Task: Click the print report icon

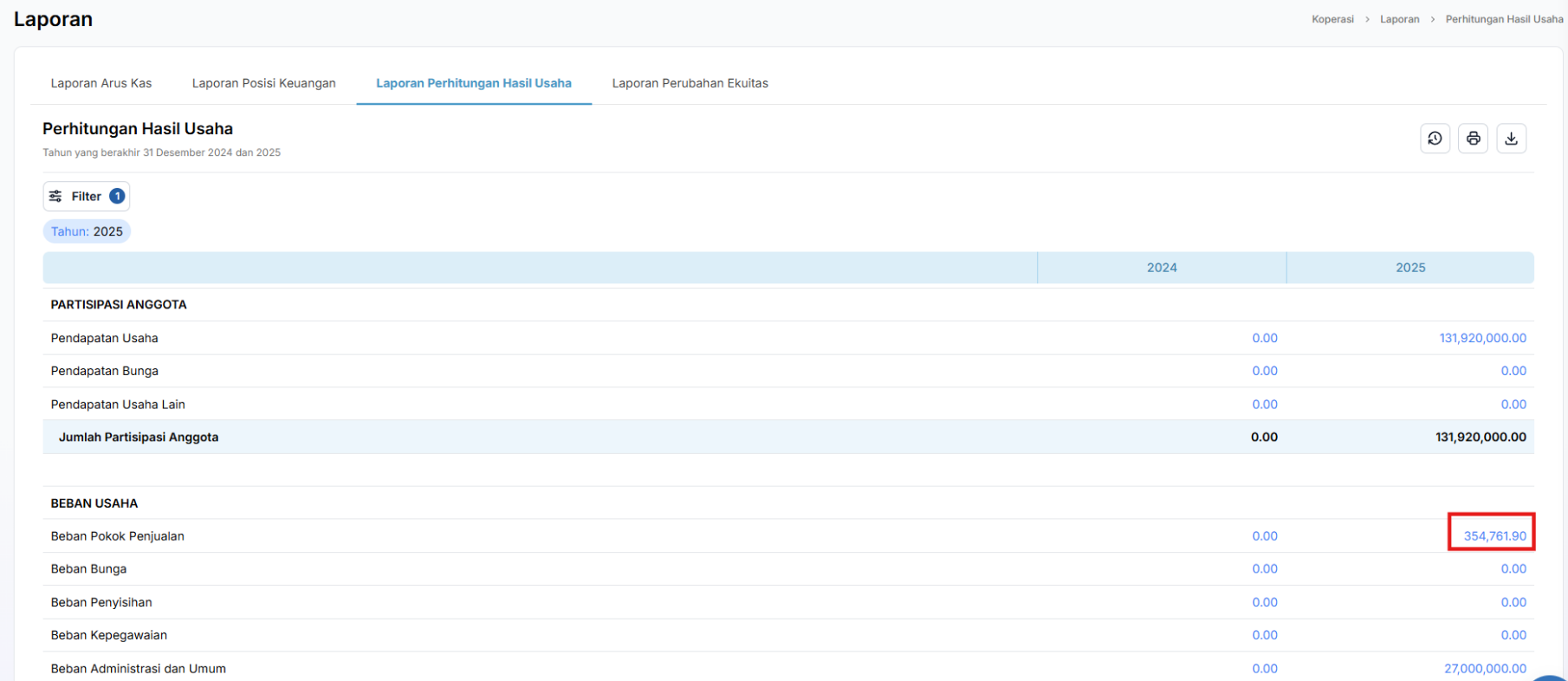Action: coord(1473,139)
